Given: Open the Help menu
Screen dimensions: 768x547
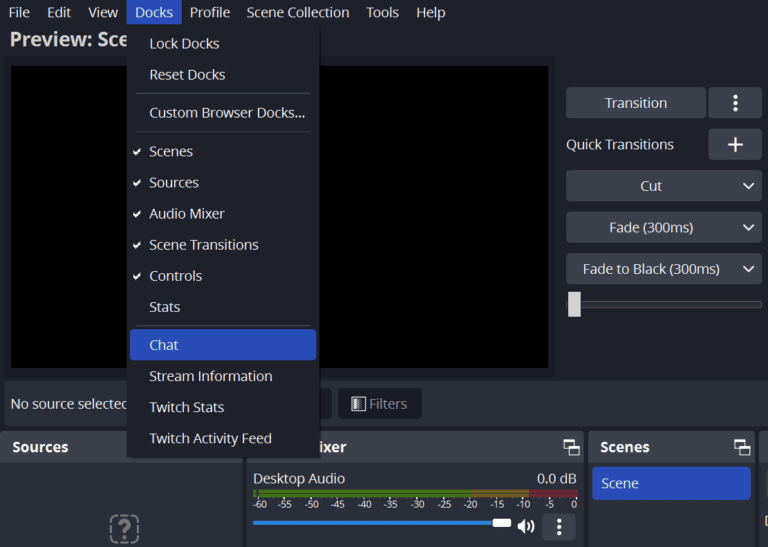Looking at the screenshot, I should [x=431, y=12].
